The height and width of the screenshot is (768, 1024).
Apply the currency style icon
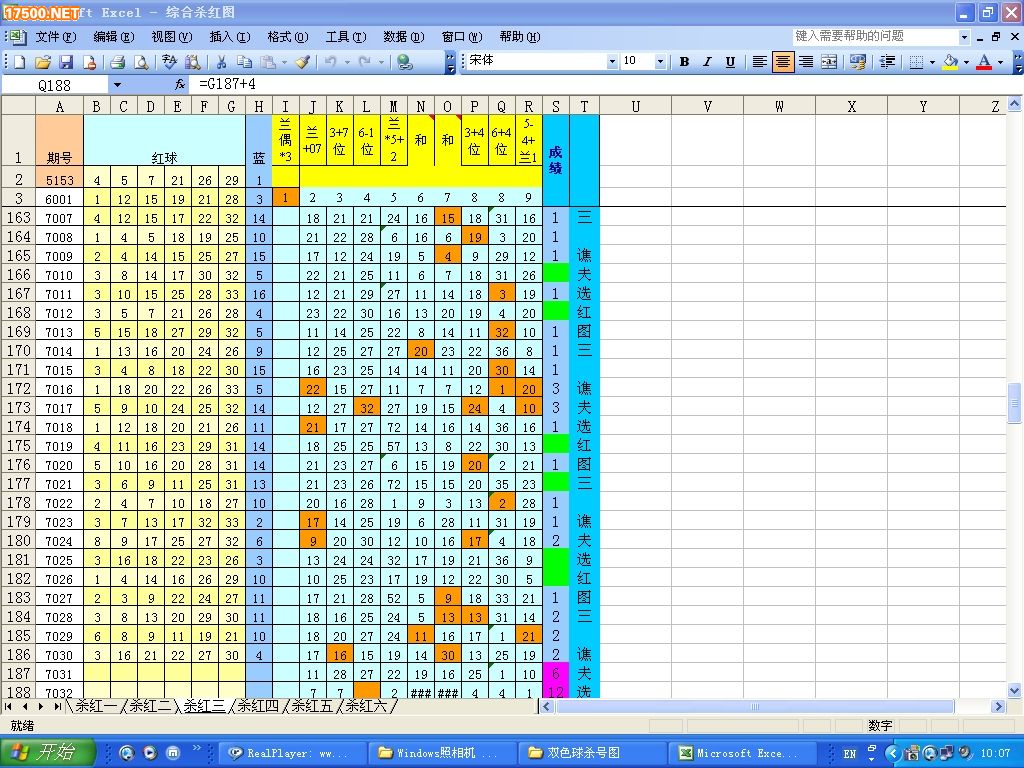click(x=857, y=62)
